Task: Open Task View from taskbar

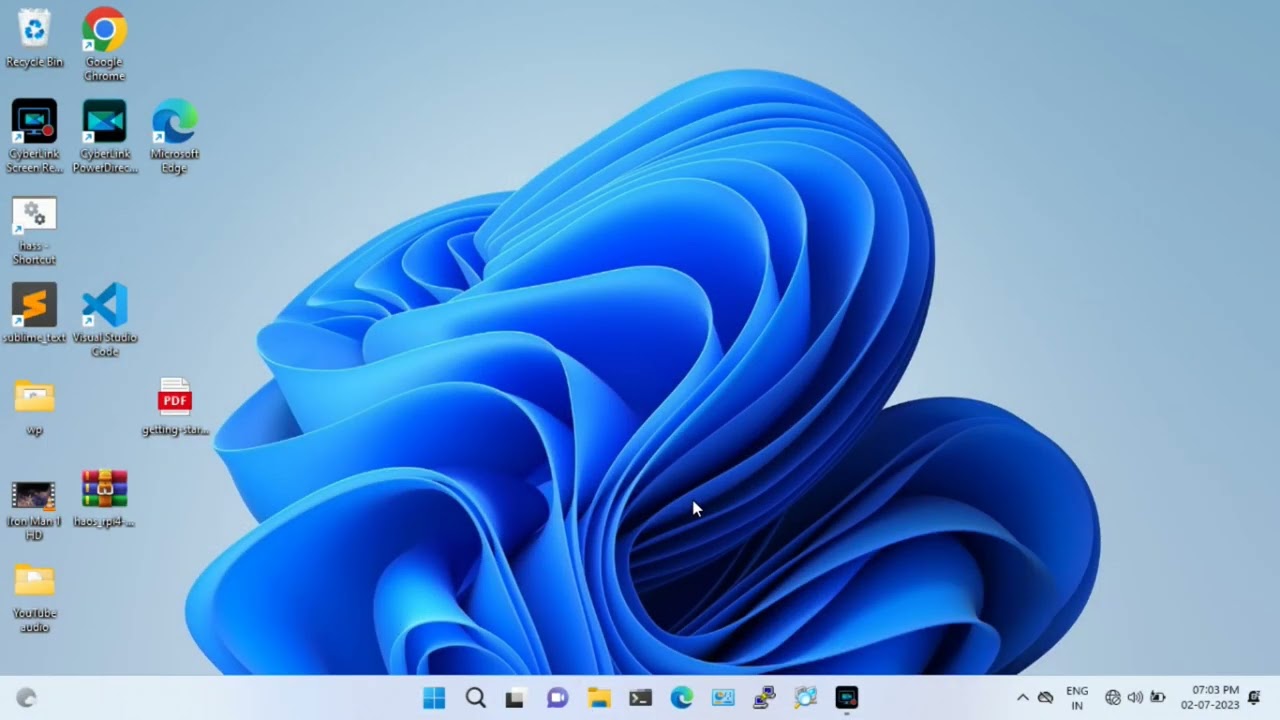Action: coord(515,698)
